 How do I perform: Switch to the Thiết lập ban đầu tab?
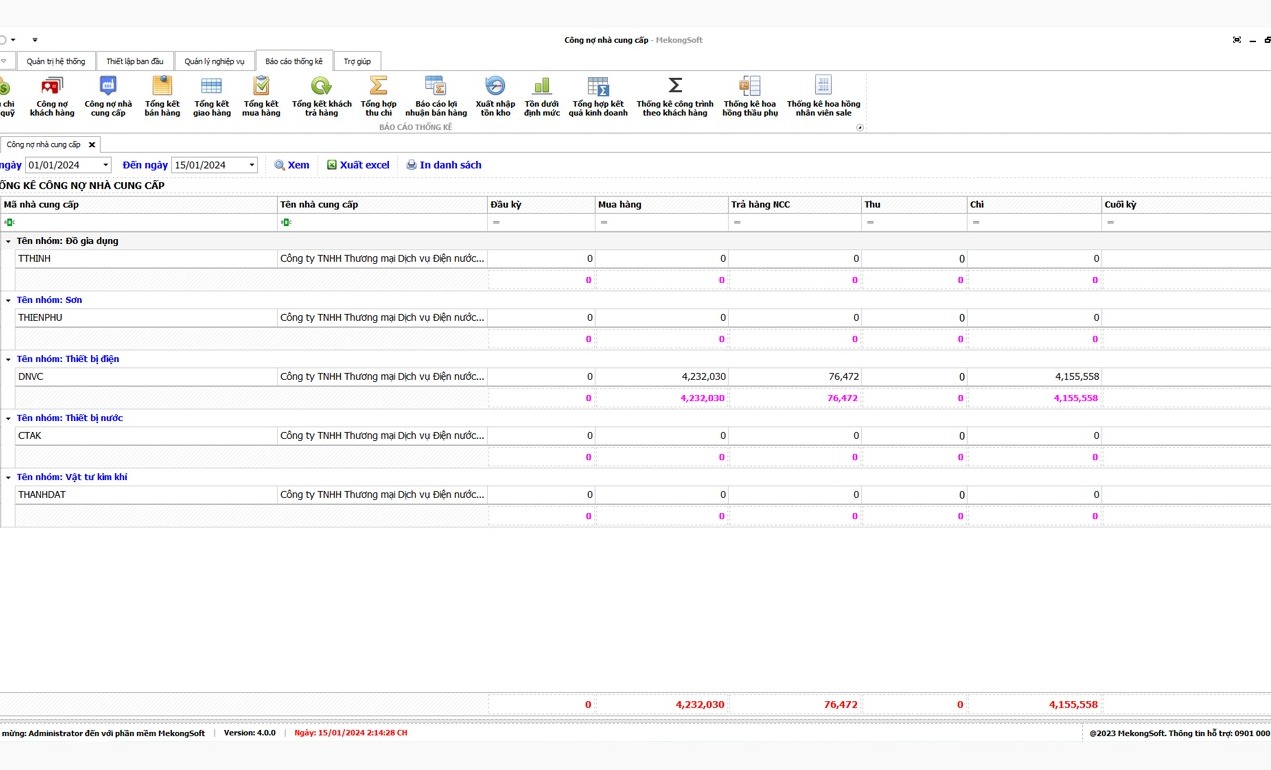tap(135, 62)
